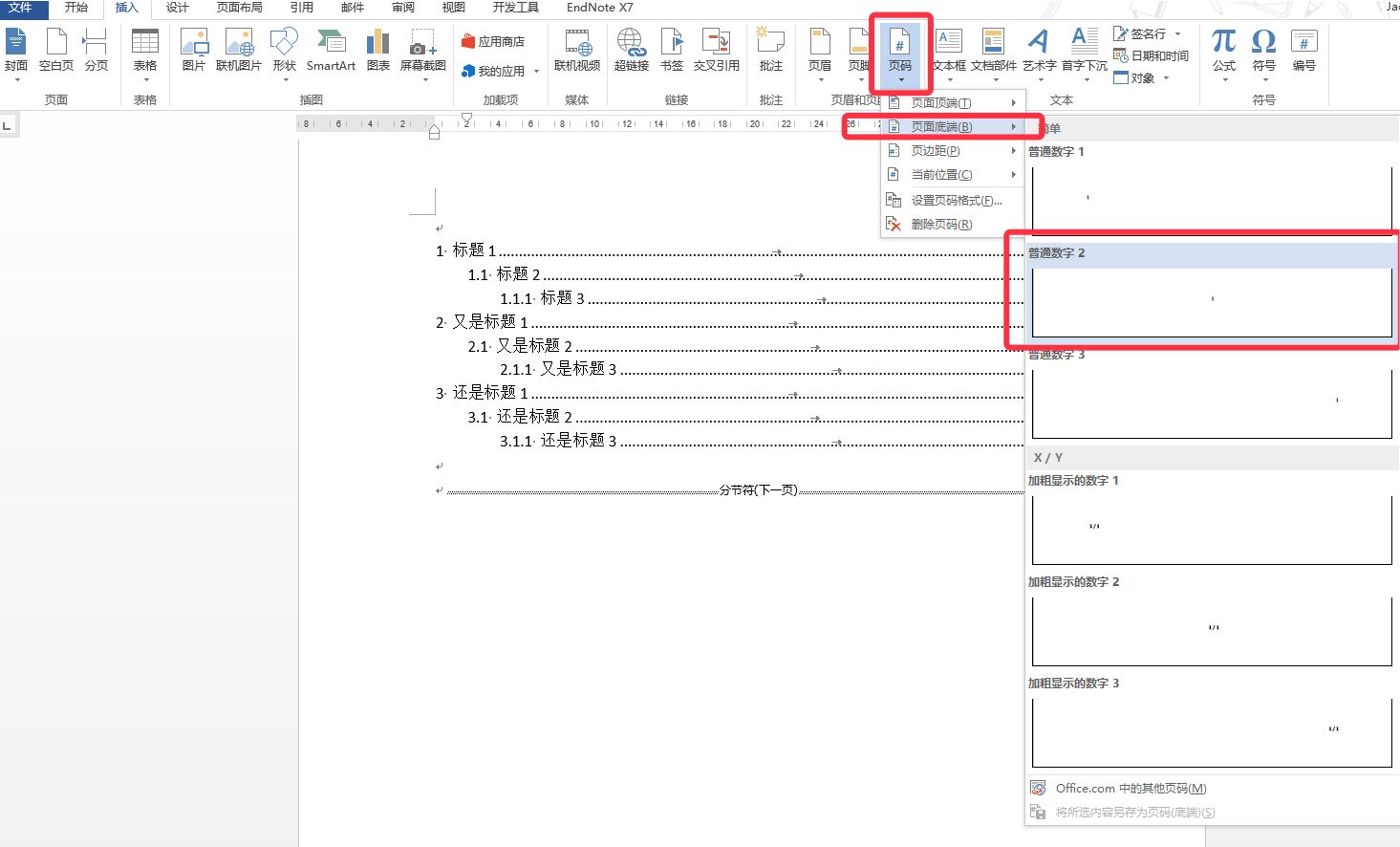The width and height of the screenshot is (1400, 847).
Task: Select Bold Numbers 3 (加粗显示的数字 3) thumbnail
Action: click(1212, 732)
